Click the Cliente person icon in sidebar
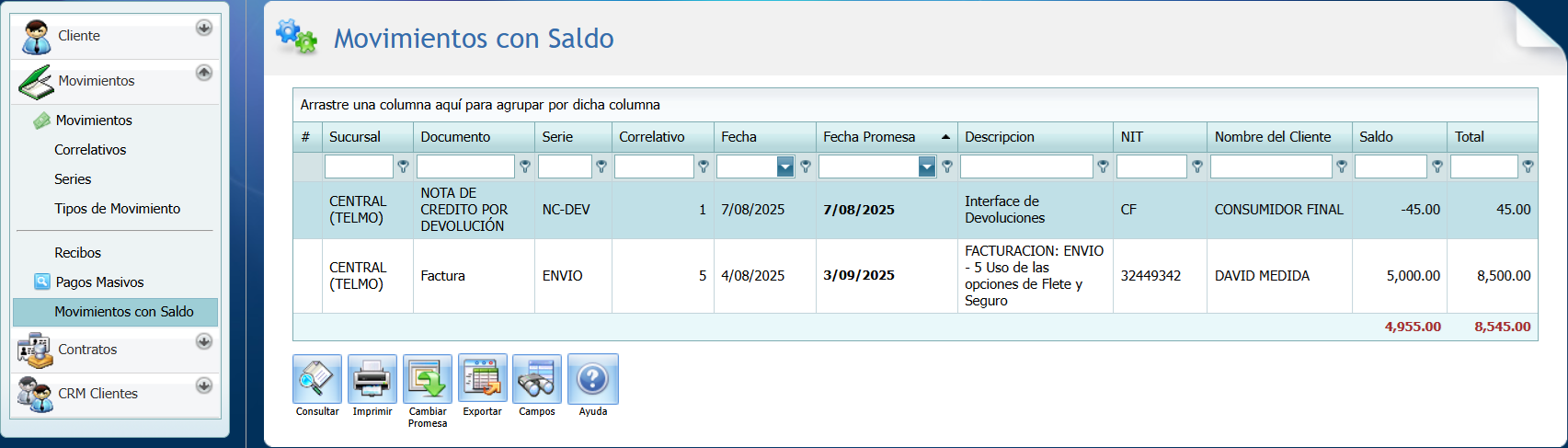Viewport: 1568px width, 448px height. pyautogui.click(x=36, y=37)
